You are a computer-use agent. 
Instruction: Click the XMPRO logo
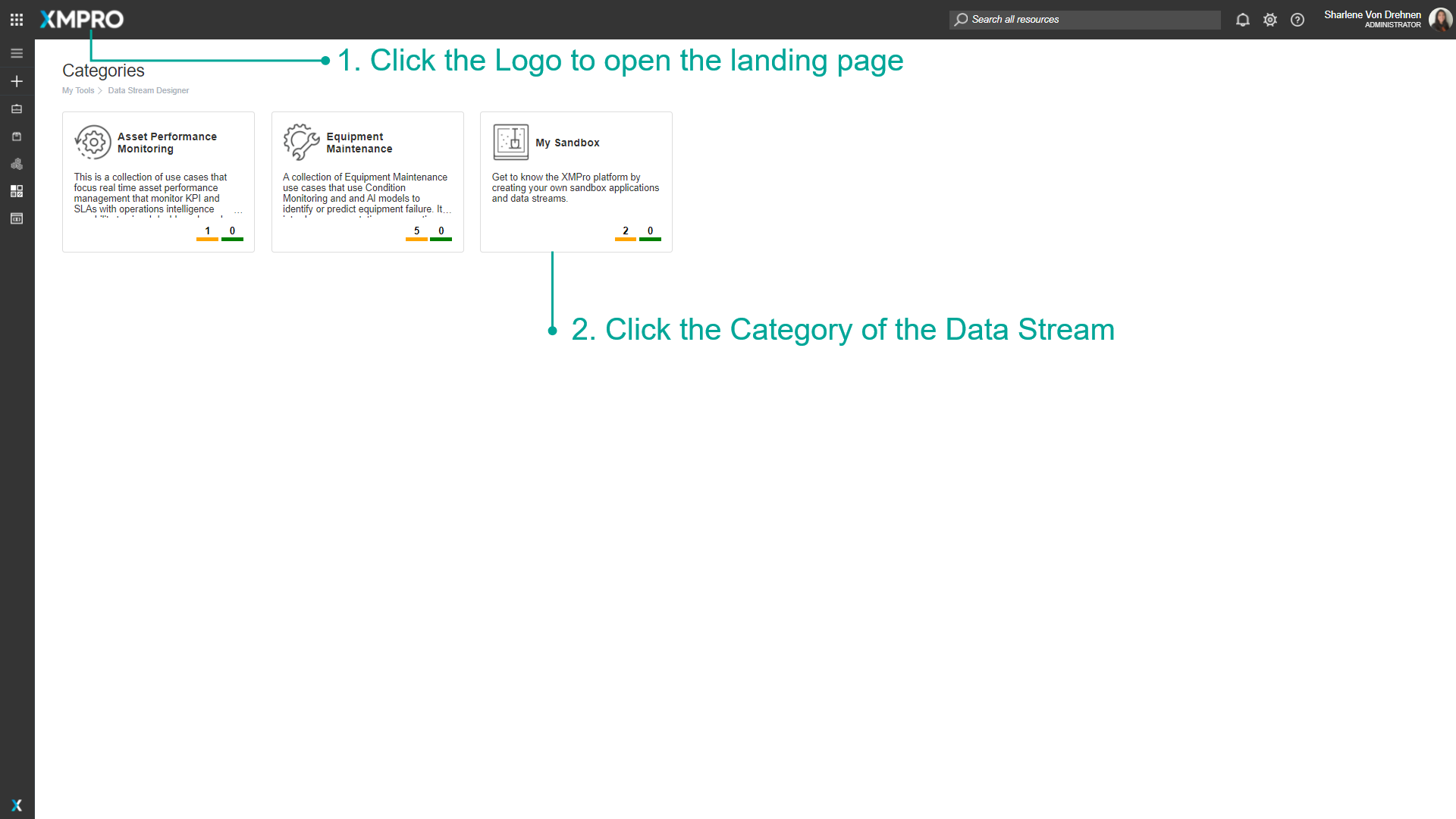[x=80, y=20]
